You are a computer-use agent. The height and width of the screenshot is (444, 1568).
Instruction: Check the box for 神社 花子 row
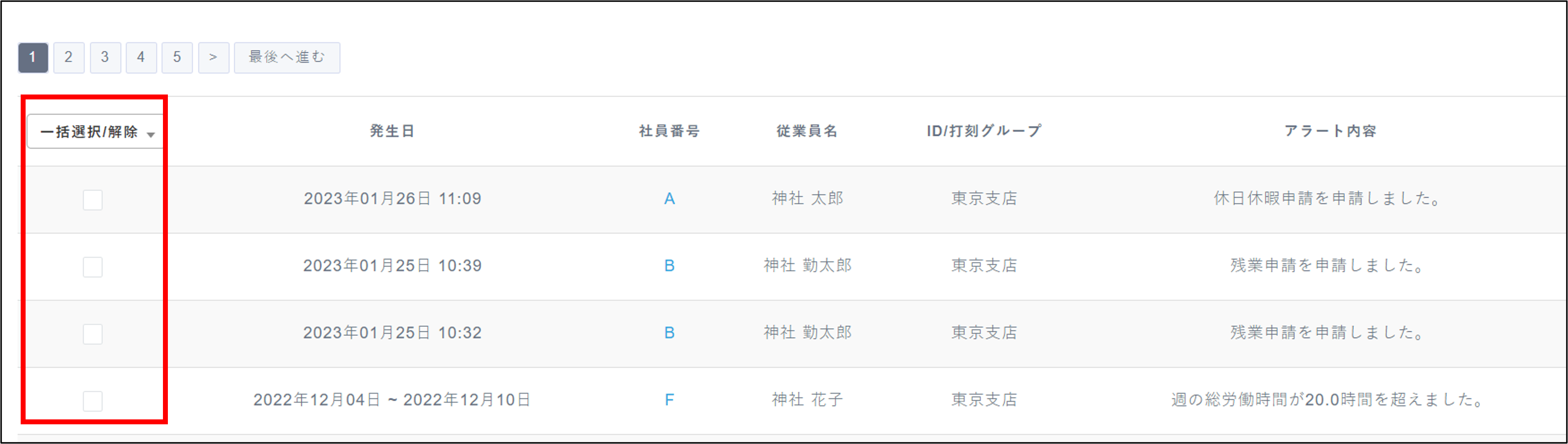tap(93, 401)
